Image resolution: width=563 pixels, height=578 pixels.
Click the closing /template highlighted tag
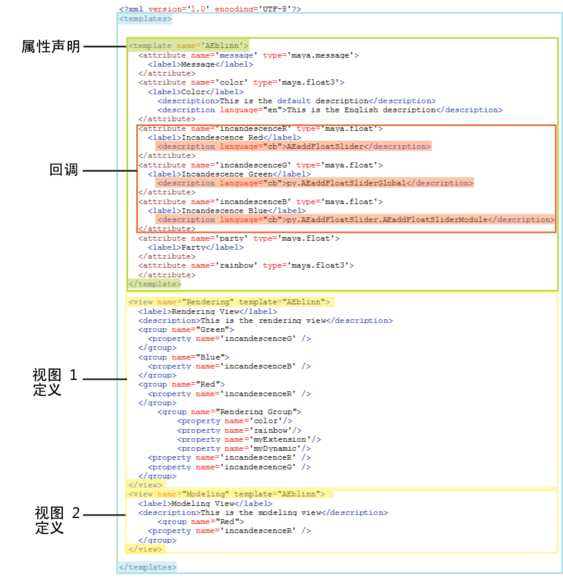pos(154,284)
